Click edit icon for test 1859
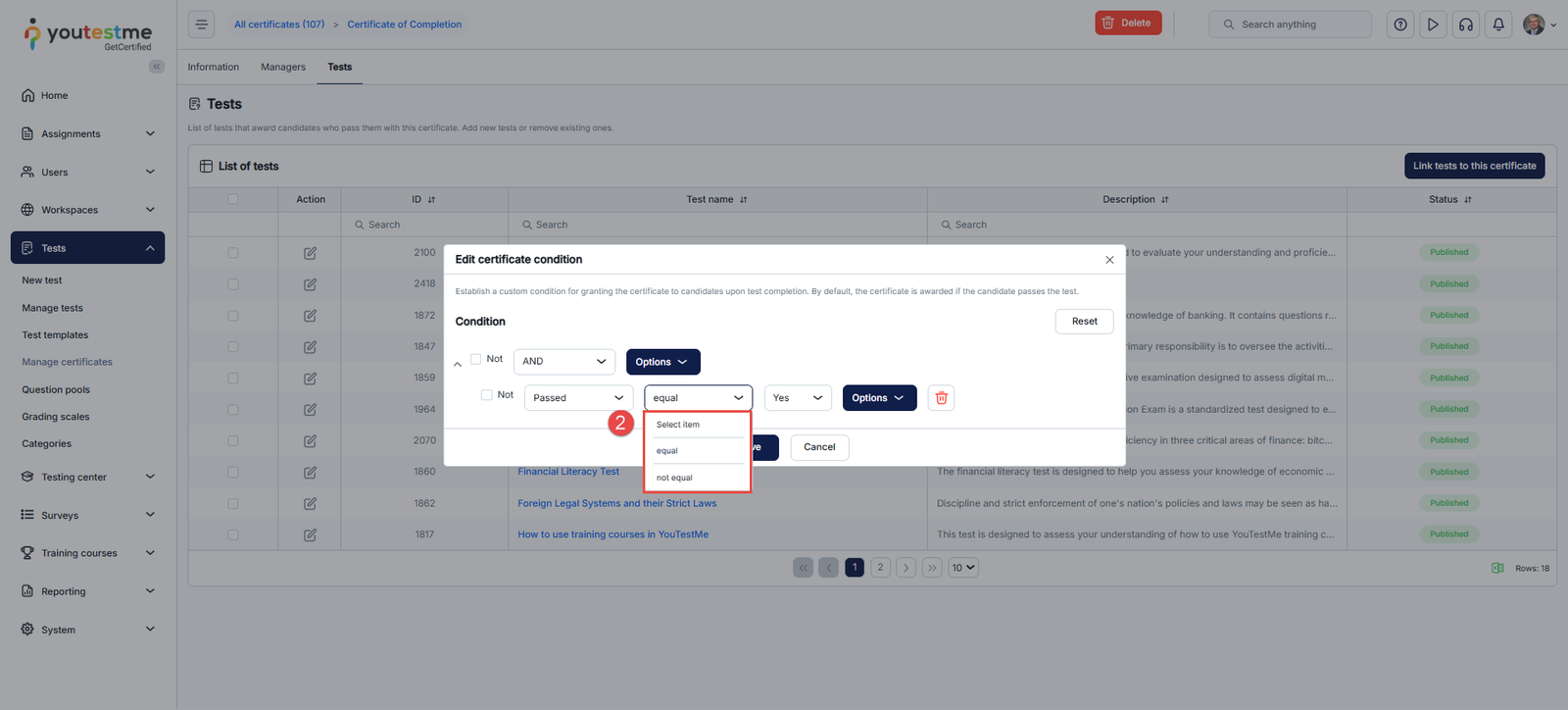 310,379
